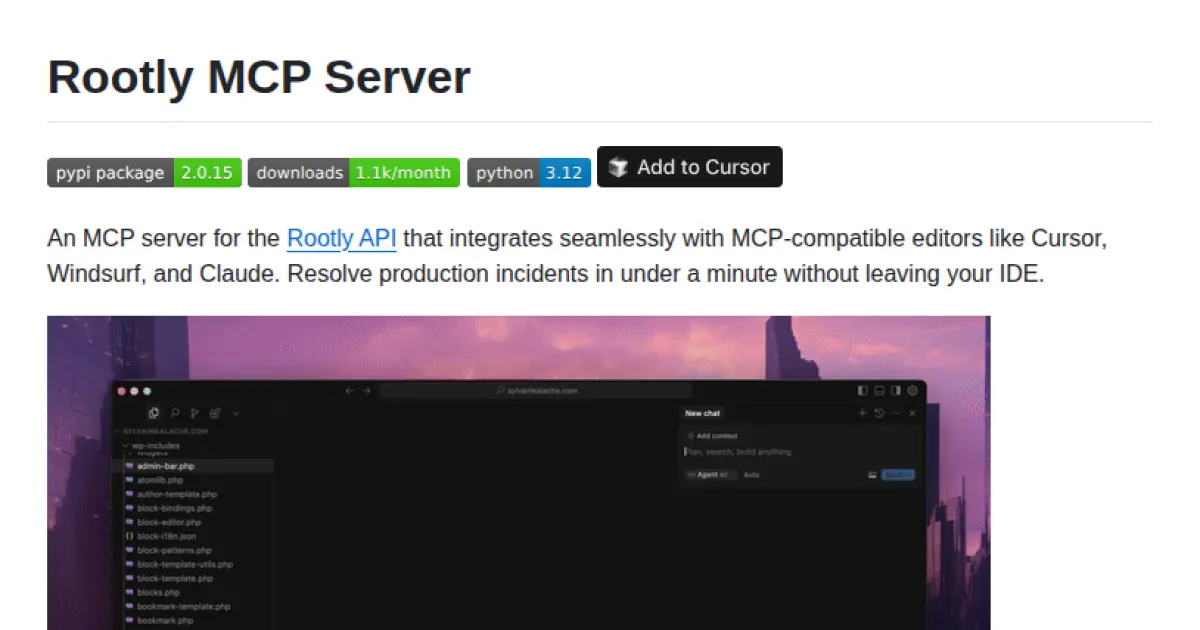Open the Extensions icon in the editor toolbar
This screenshot has height=630, width=1200.
[x=215, y=413]
